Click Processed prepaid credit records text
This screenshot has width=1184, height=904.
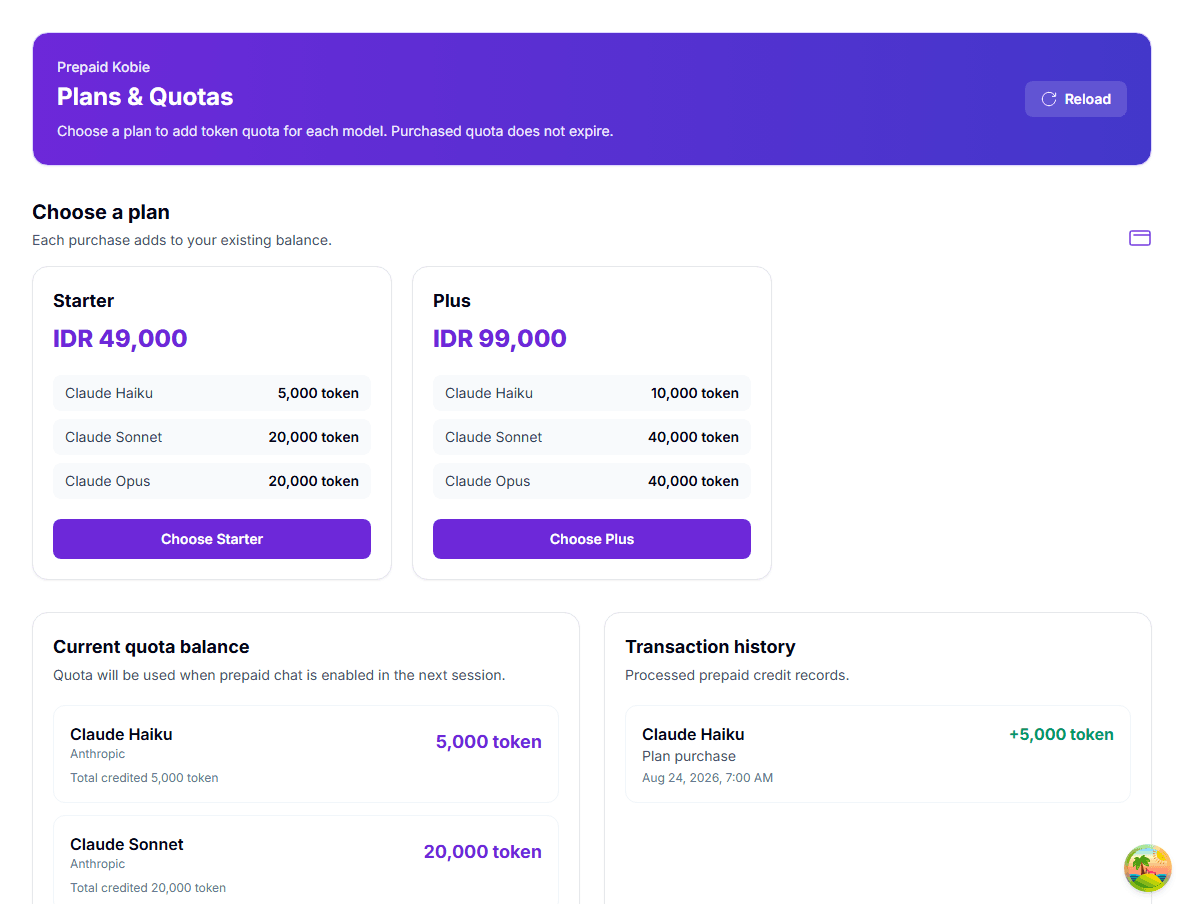tap(737, 675)
